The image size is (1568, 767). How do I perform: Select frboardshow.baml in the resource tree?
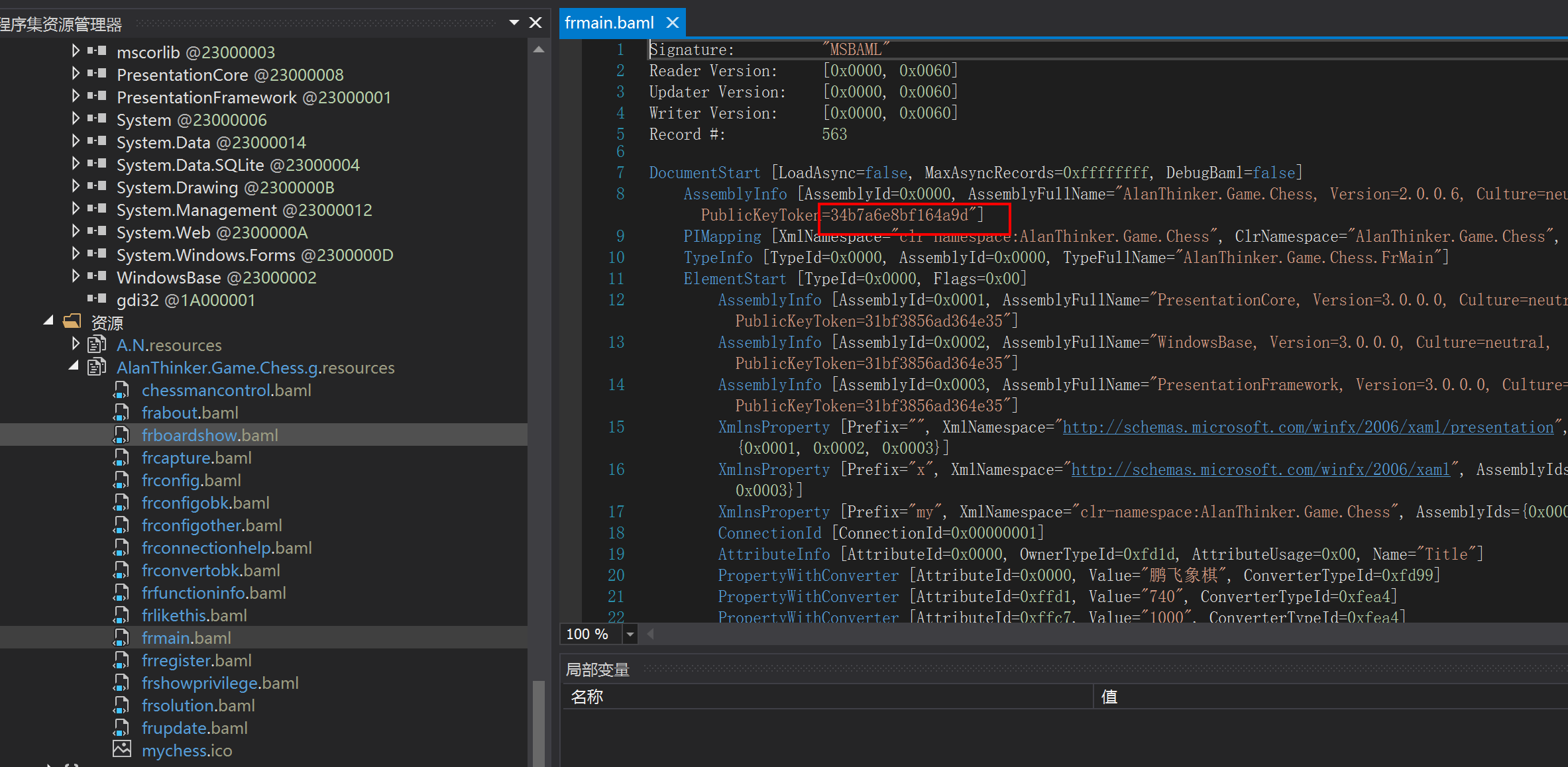click(209, 435)
